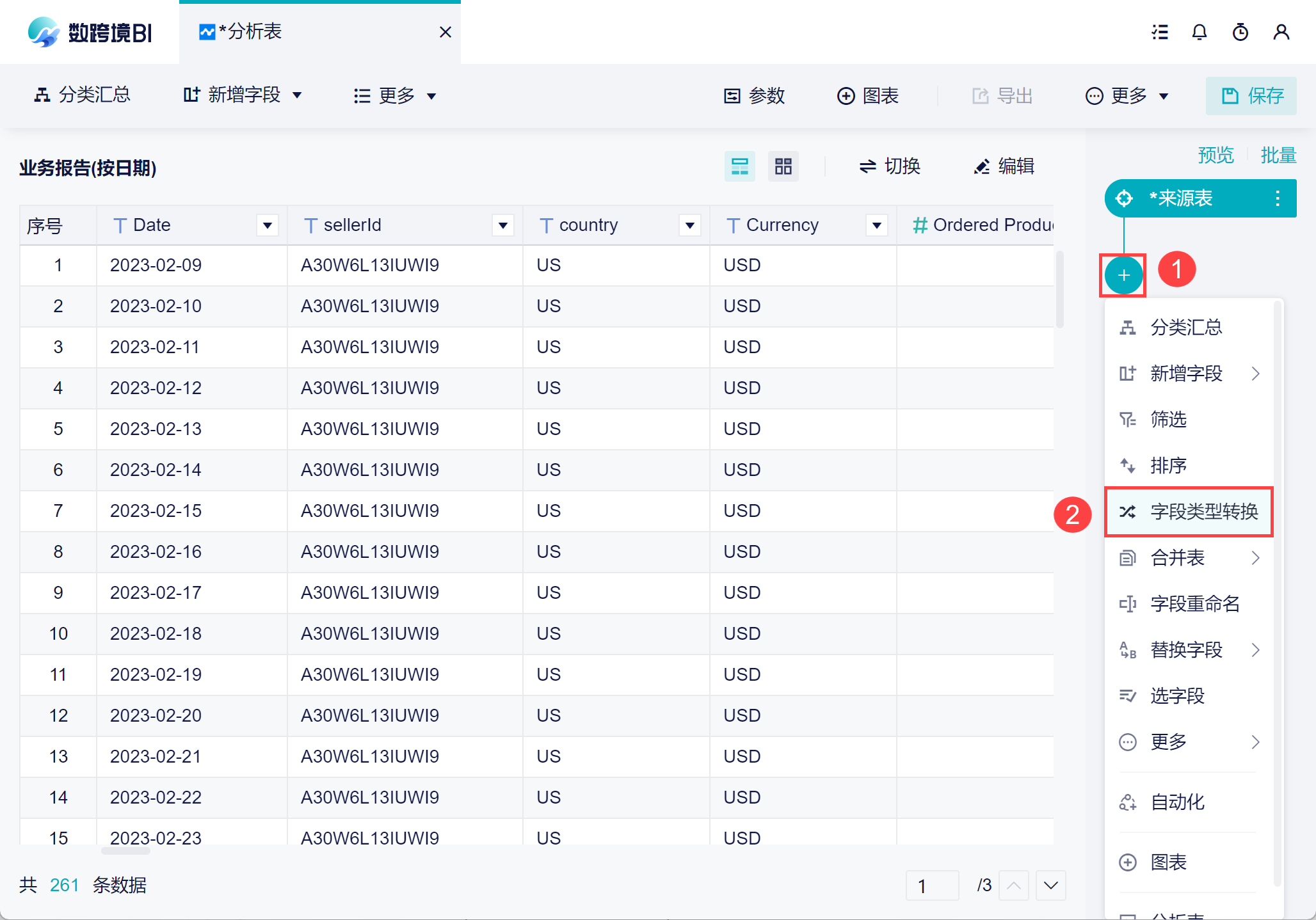Switch to table list view mode
Viewport: 1316px width, 920px height.
click(x=740, y=166)
